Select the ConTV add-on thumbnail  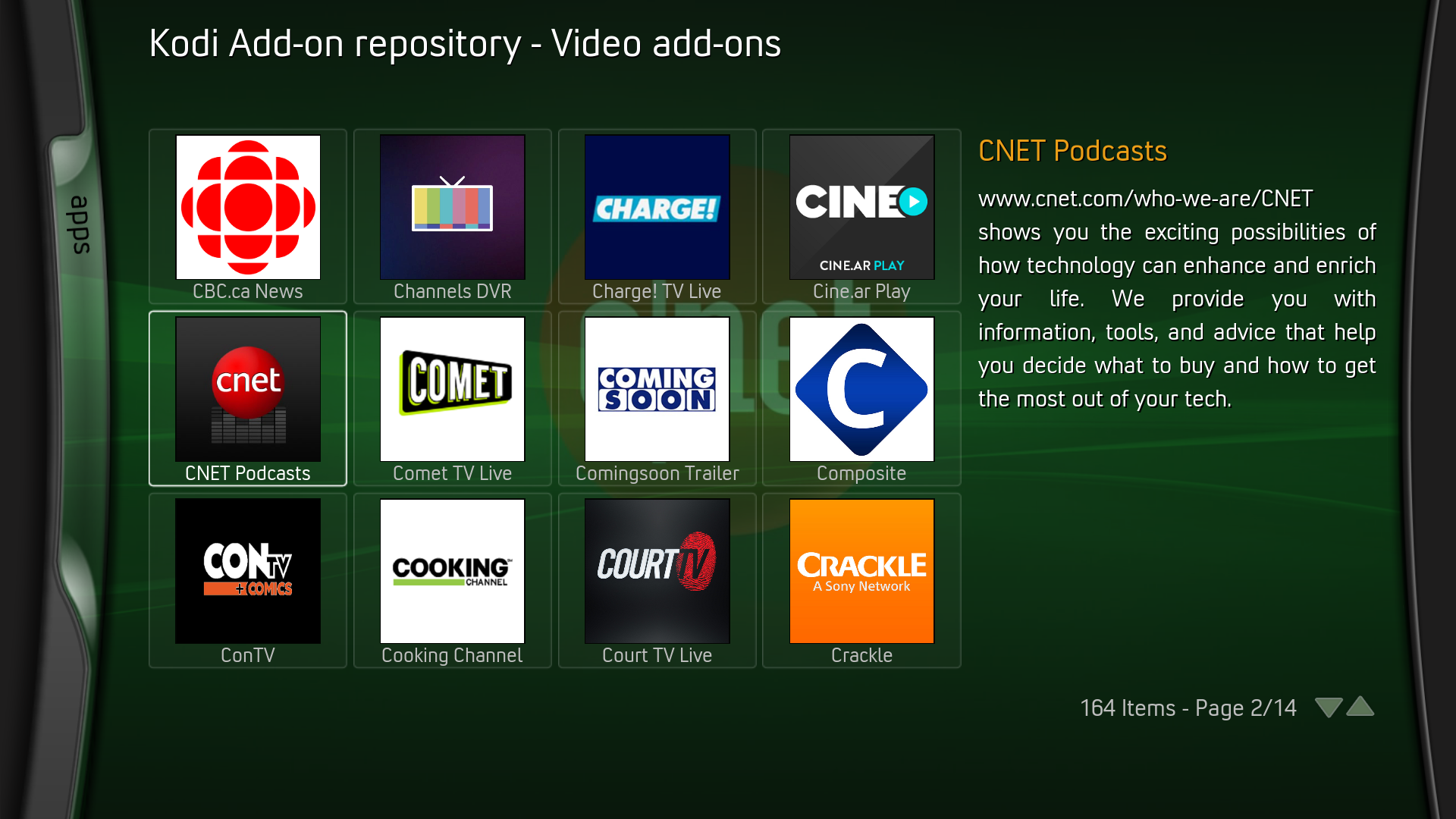(x=248, y=571)
